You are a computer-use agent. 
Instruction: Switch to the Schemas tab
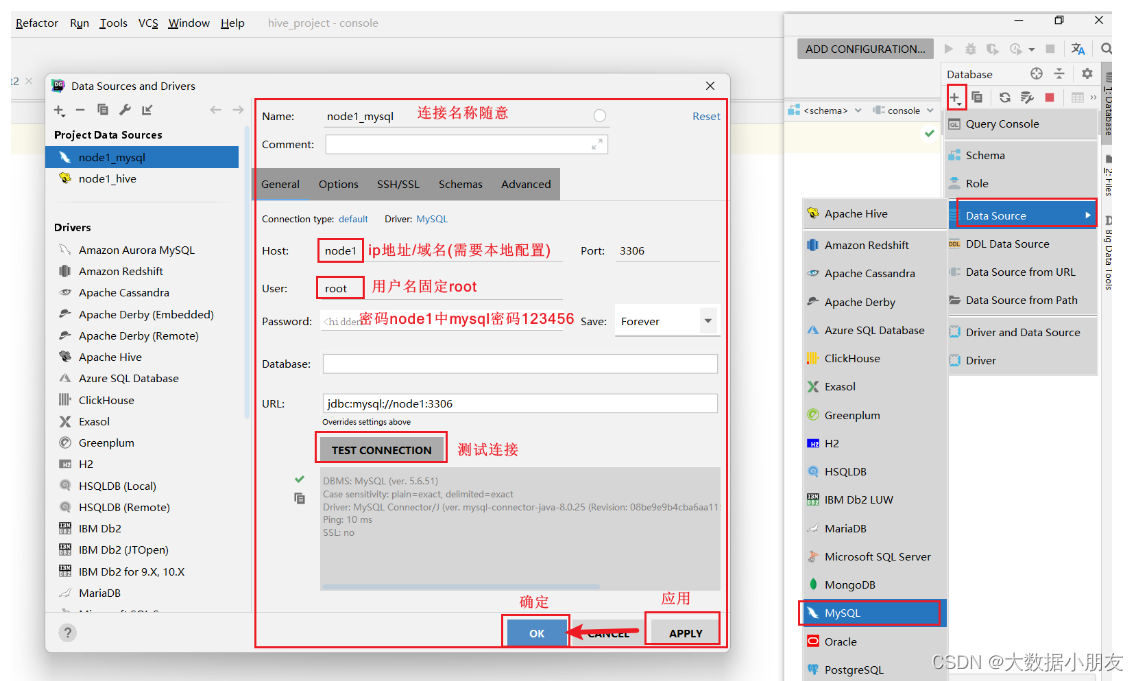tap(461, 184)
